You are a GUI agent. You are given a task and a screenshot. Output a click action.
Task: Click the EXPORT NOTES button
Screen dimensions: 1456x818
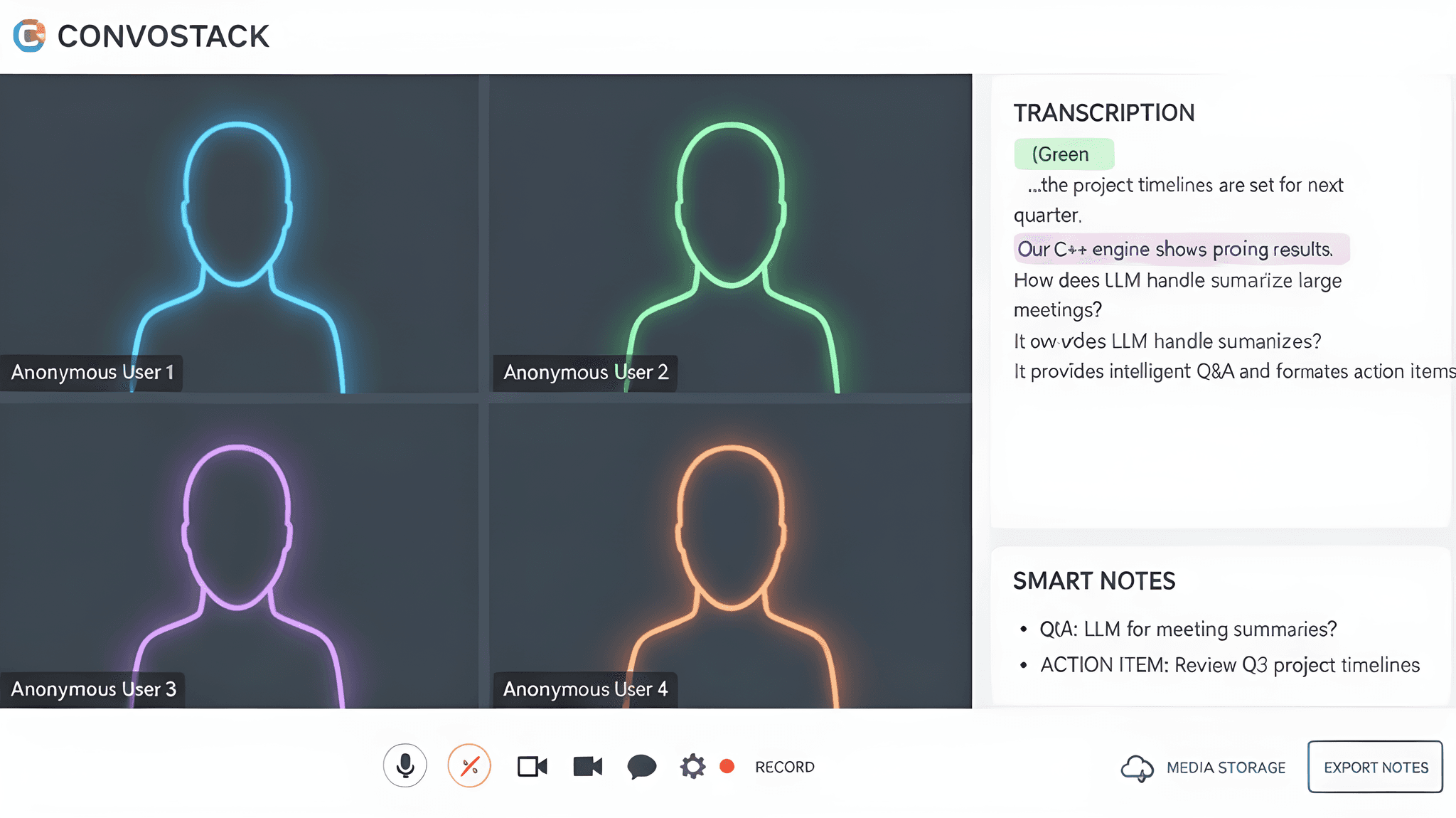point(1376,767)
